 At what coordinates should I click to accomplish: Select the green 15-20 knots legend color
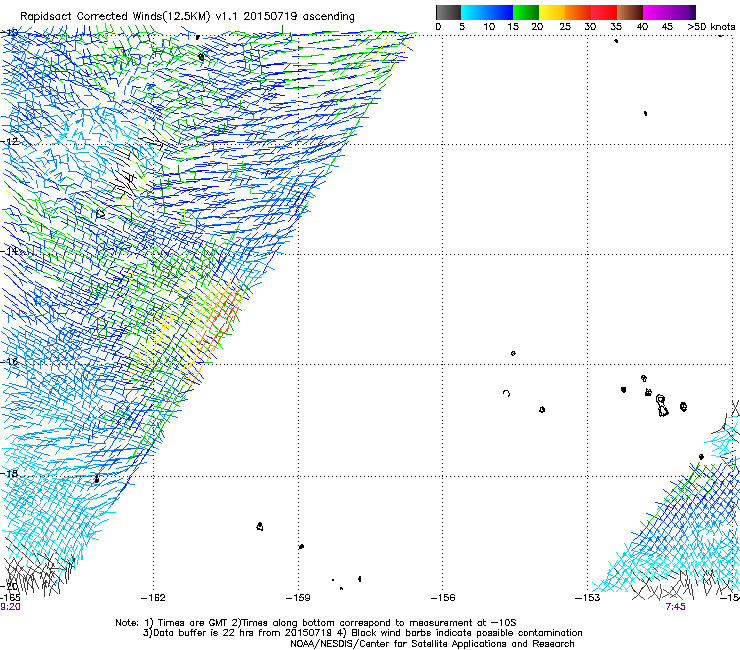526,12
